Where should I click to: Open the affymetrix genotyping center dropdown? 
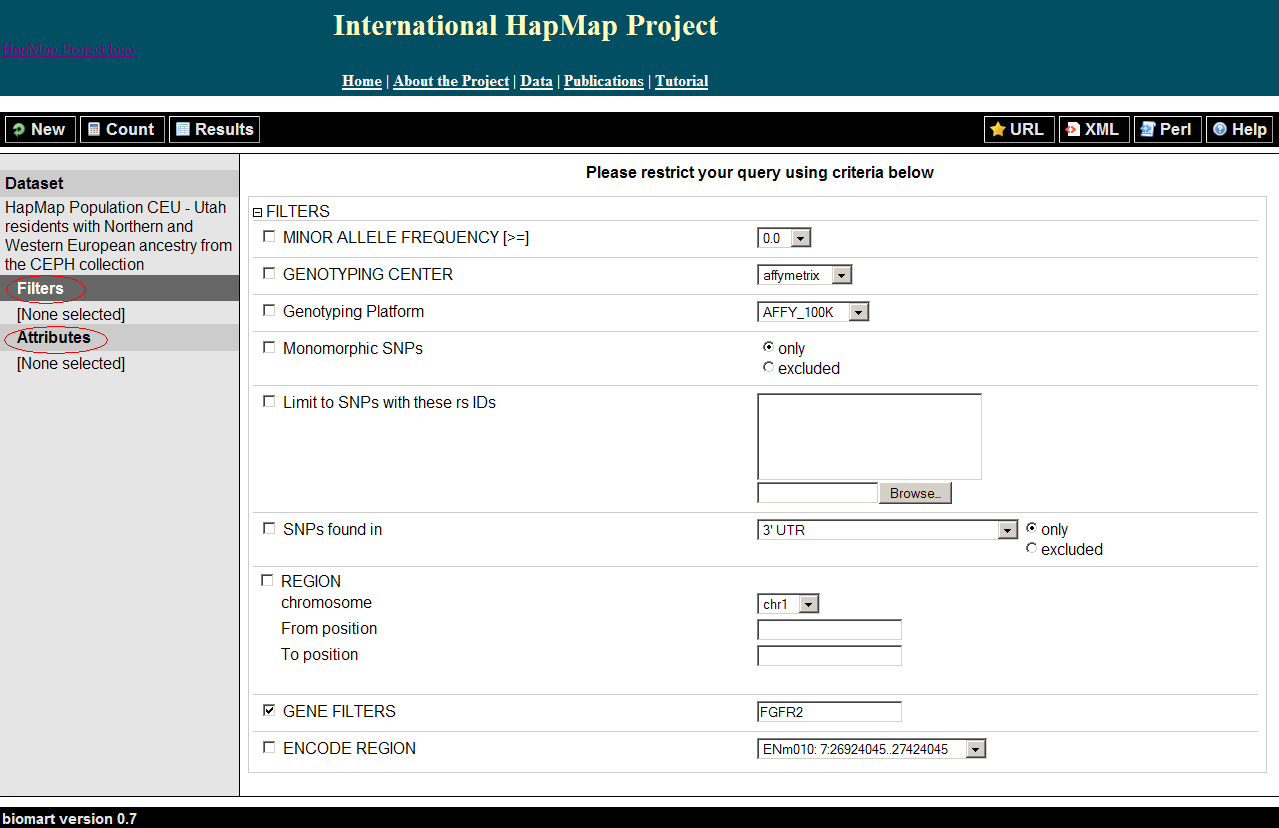pyautogui.click(x=805, y=275)
